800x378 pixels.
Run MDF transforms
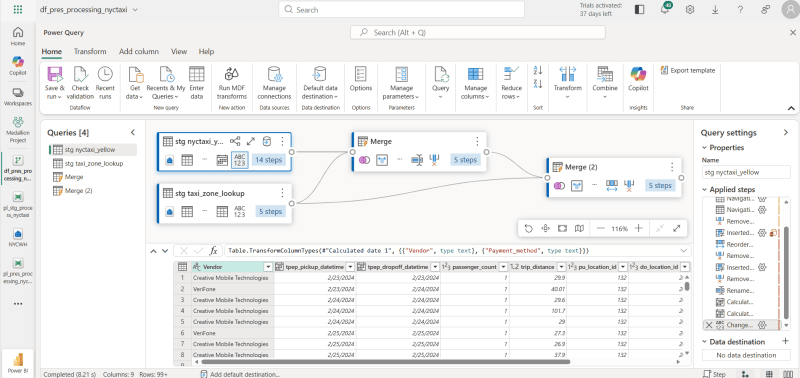pos(232,83)
